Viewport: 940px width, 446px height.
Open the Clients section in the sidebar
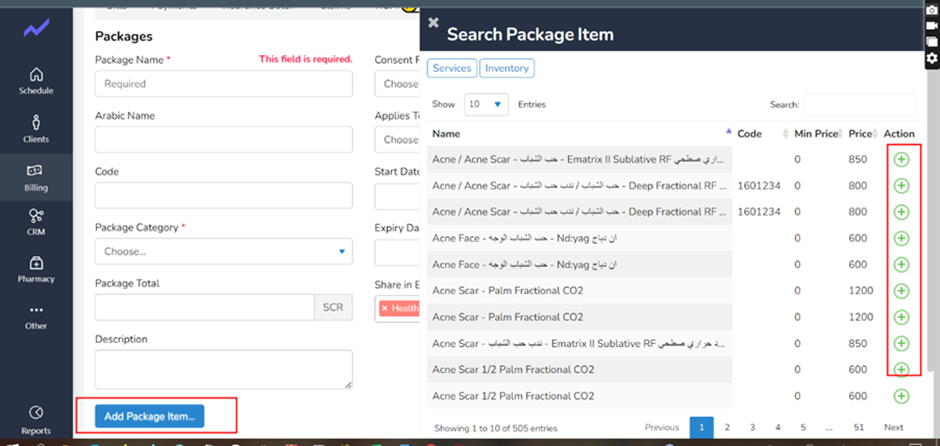[x=36, y=129]
